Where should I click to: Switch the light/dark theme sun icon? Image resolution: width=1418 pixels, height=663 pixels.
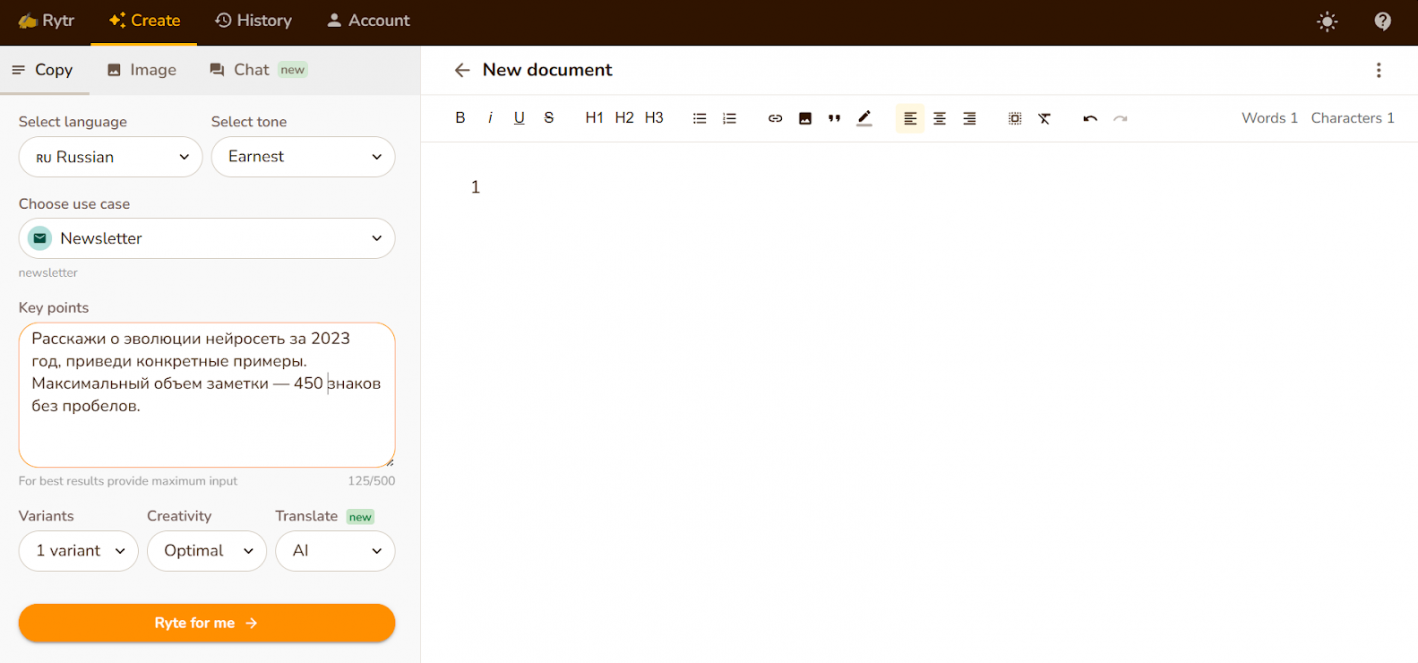click(x=1327, y=21)
